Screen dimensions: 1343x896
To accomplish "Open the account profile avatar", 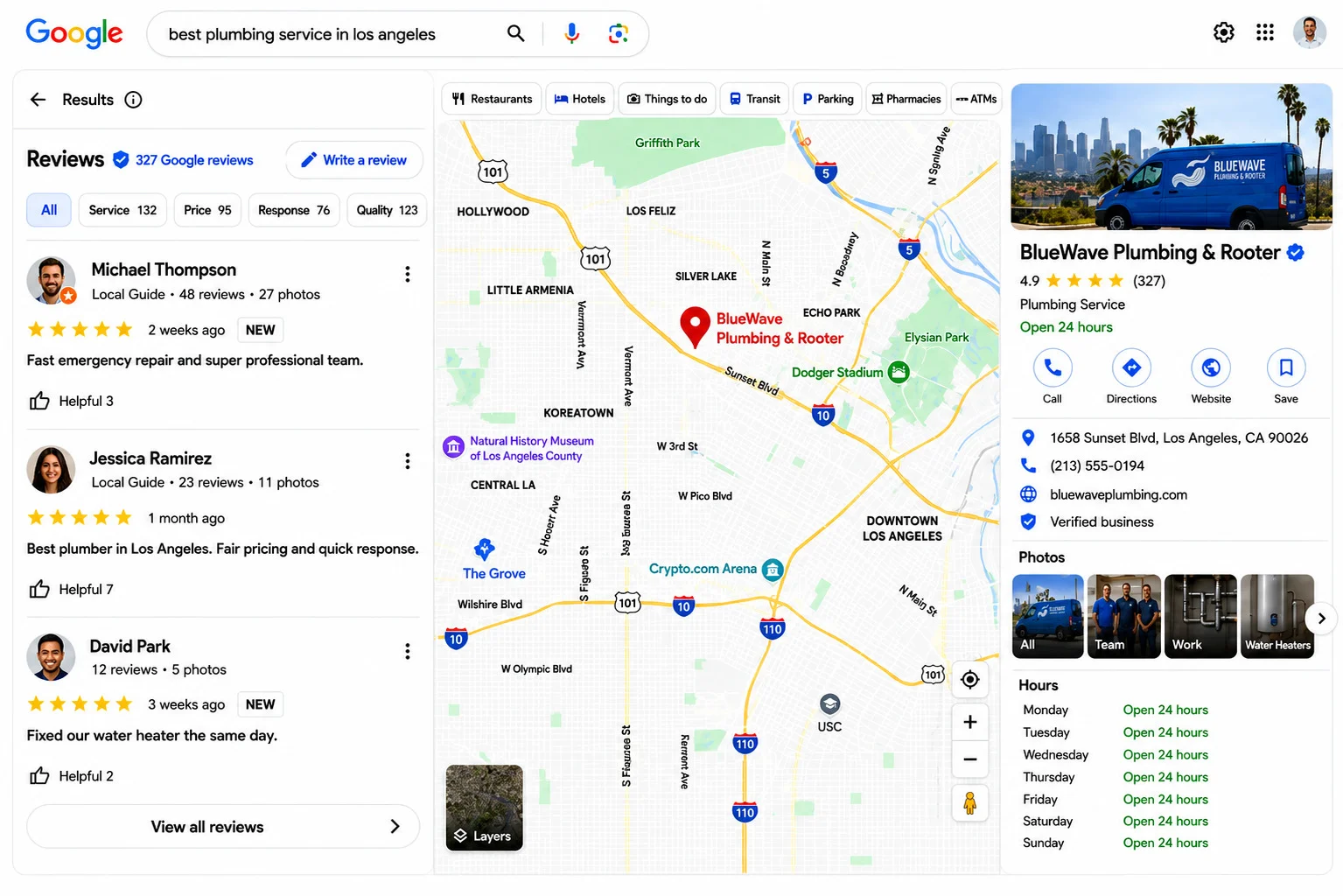I will click(1310, 32).
